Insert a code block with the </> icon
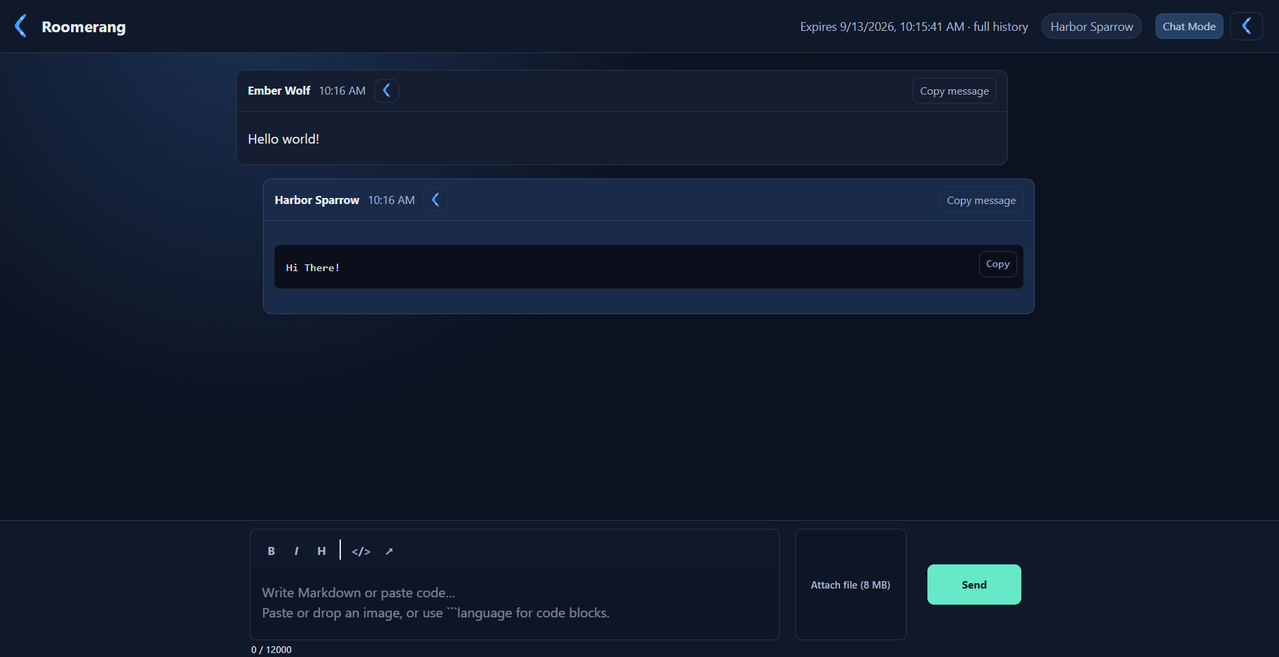This screenshot has height=657, width=1279. [361, 551]
